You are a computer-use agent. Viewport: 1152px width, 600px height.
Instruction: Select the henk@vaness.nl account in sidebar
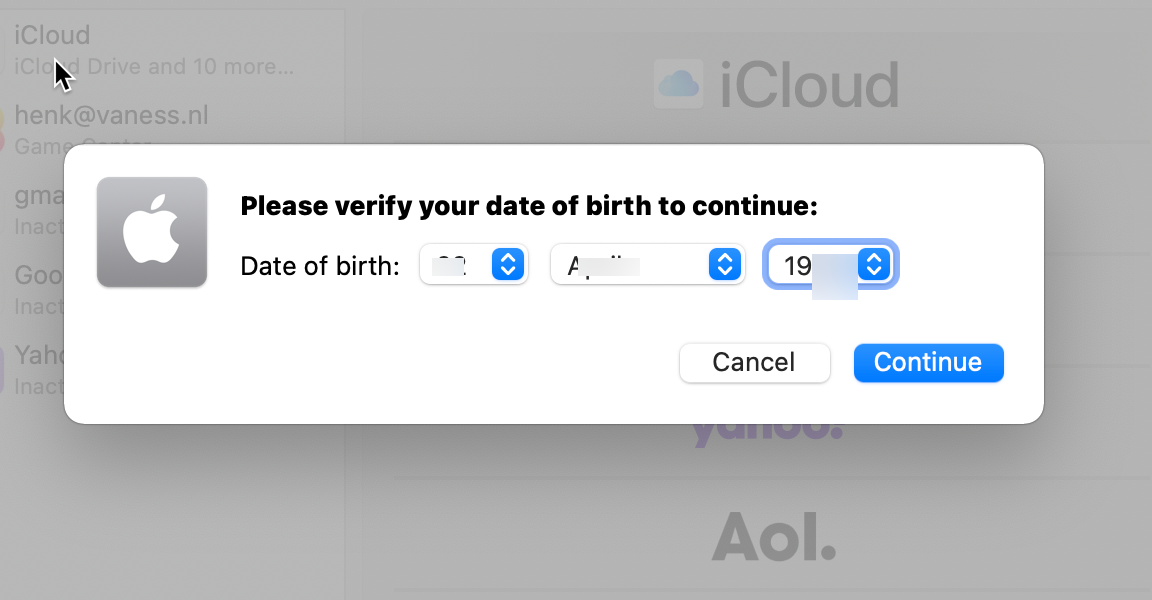(150, 128)
